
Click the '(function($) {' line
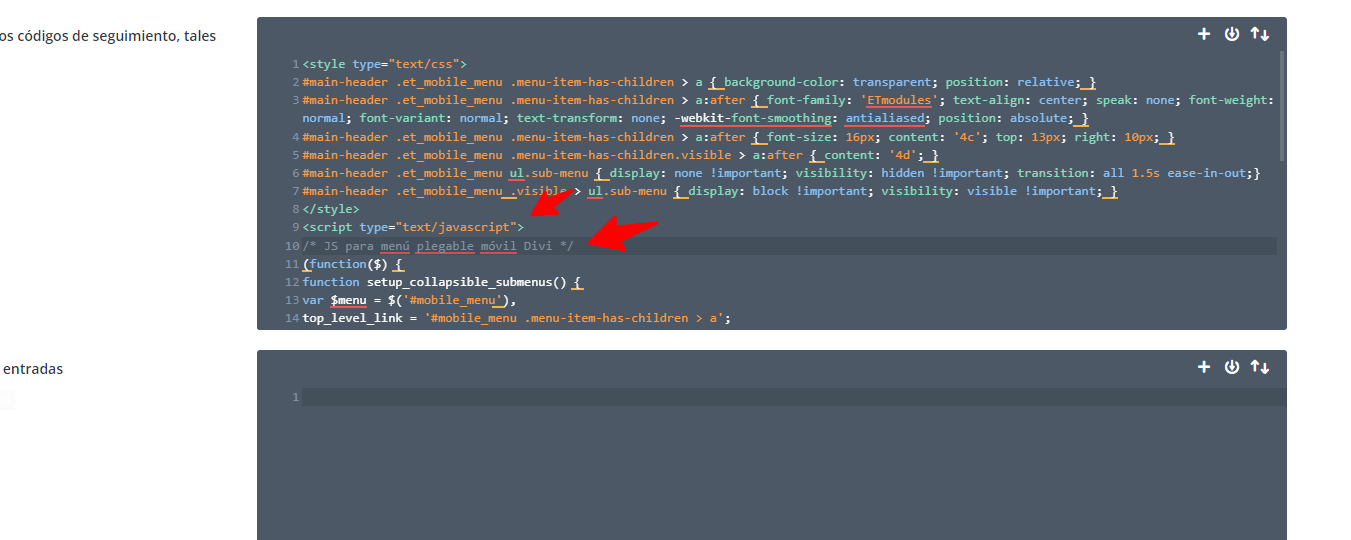(353, 264)
